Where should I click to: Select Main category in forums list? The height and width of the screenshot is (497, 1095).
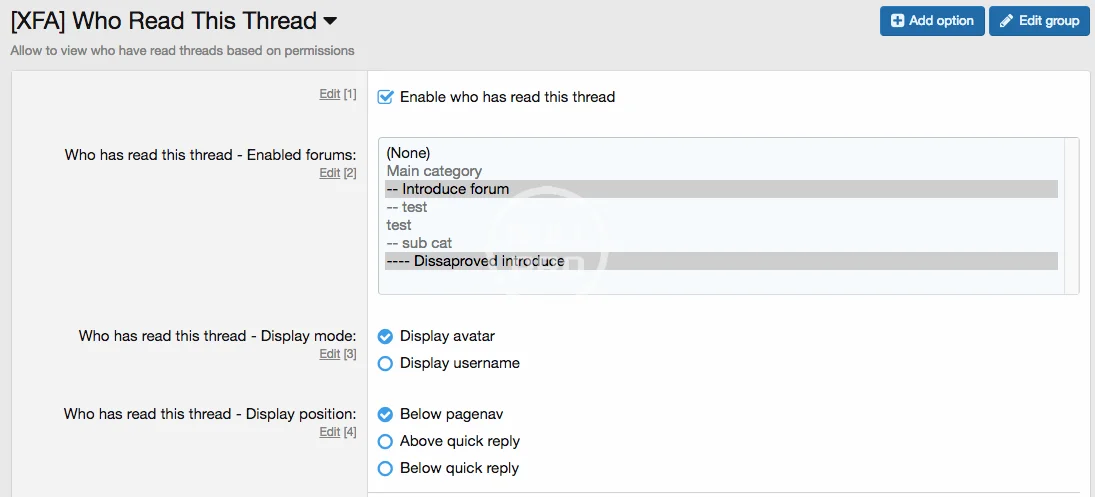tap(434, 171)
